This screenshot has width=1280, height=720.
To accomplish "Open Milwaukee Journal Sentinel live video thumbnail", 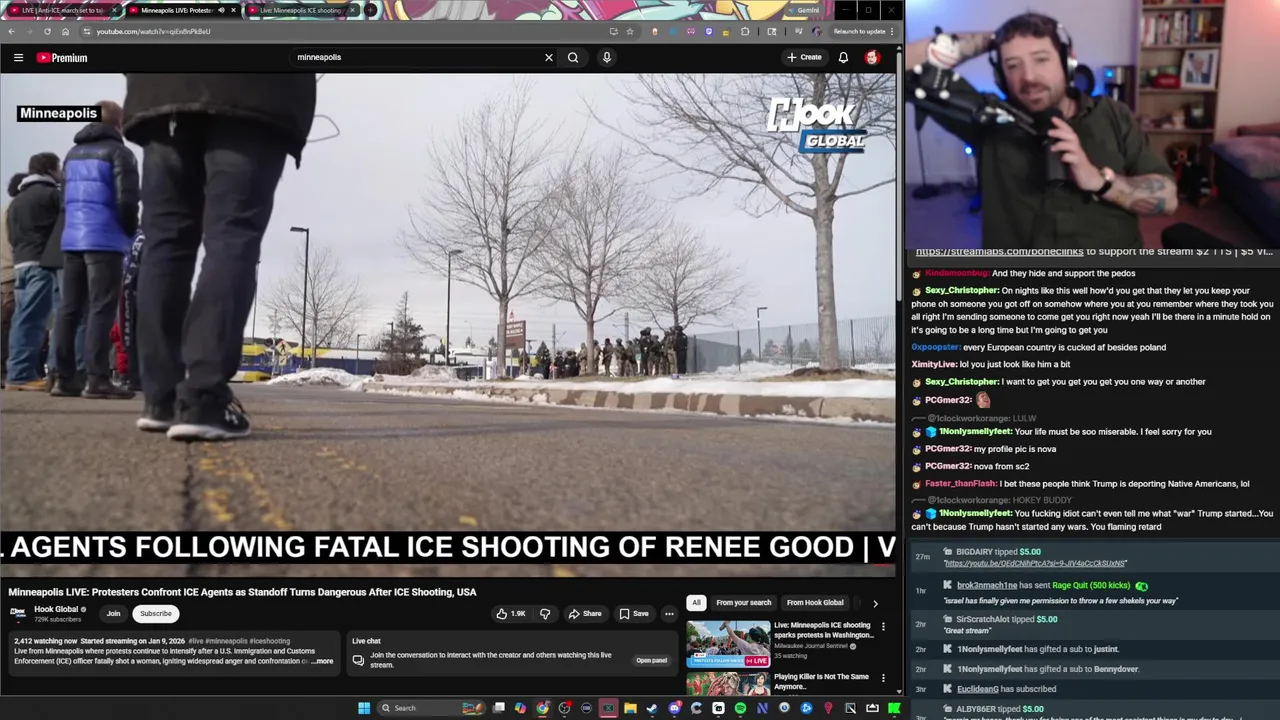I will click(x=728, y=644).
